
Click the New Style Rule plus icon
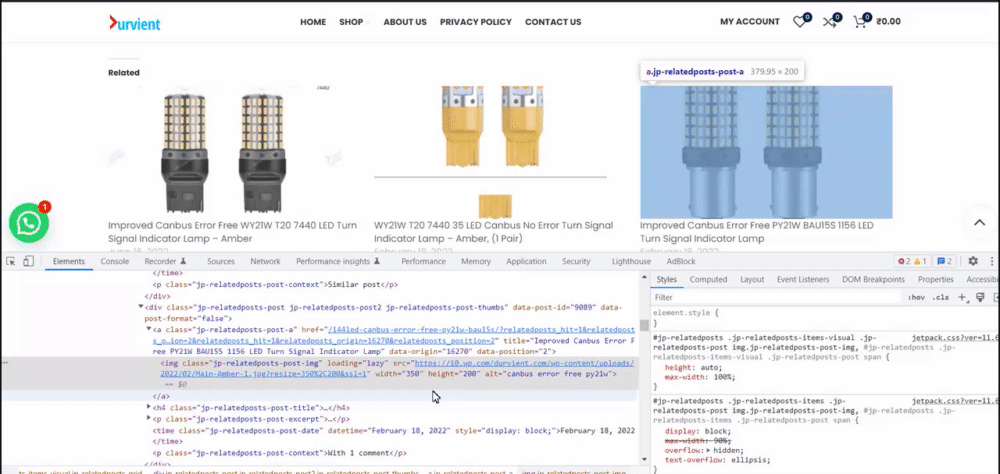click(963, 297)
